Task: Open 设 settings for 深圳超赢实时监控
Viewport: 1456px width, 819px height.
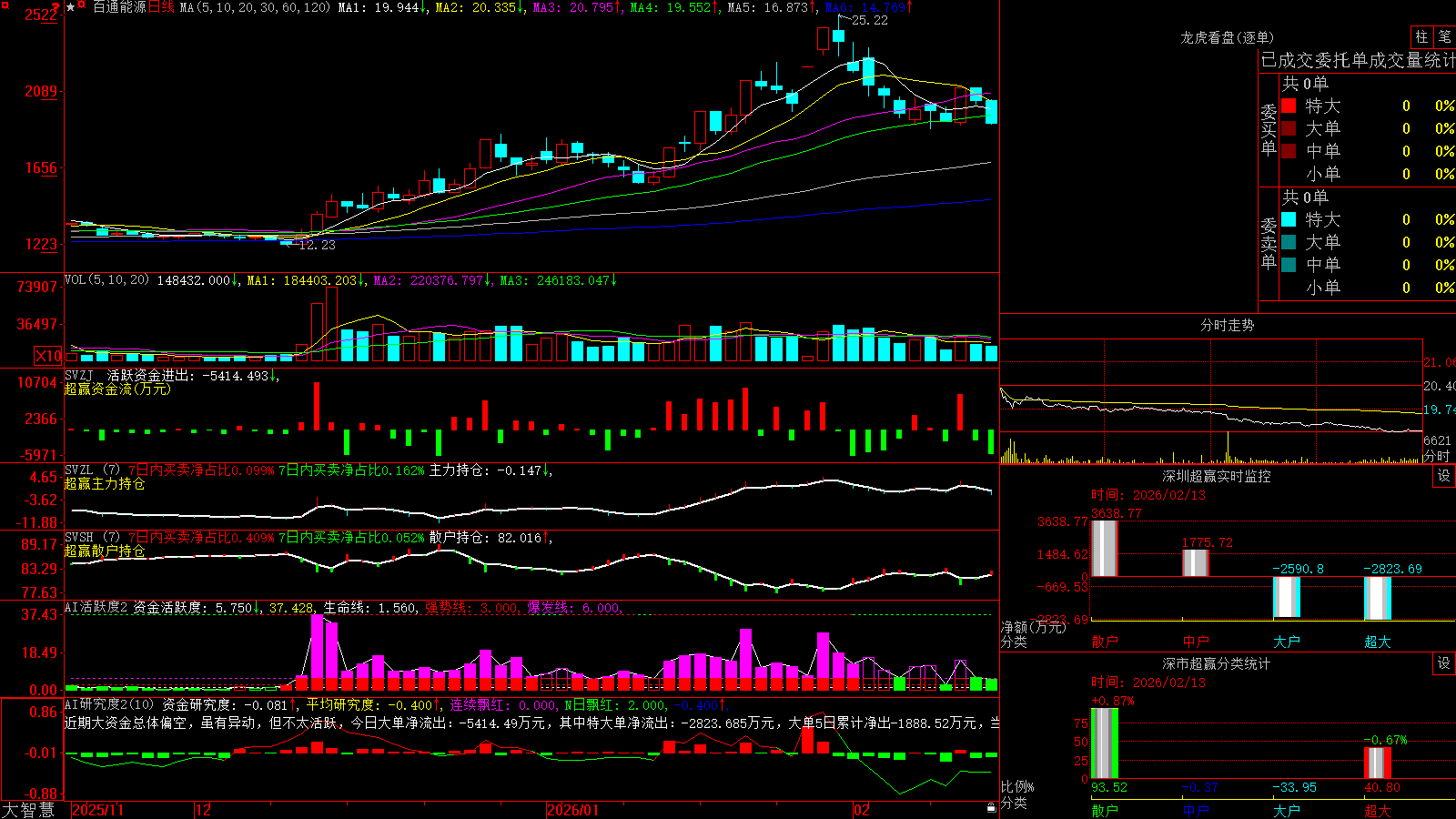Action: coord(1444,476)
